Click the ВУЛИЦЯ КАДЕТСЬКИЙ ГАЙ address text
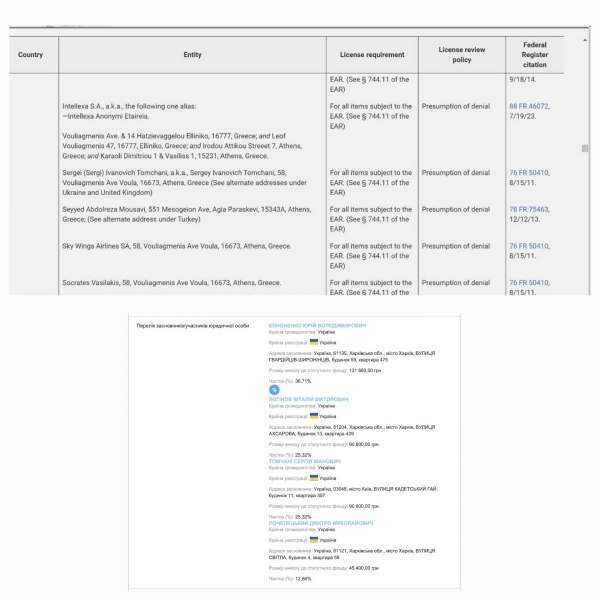 tap(405, 489)
